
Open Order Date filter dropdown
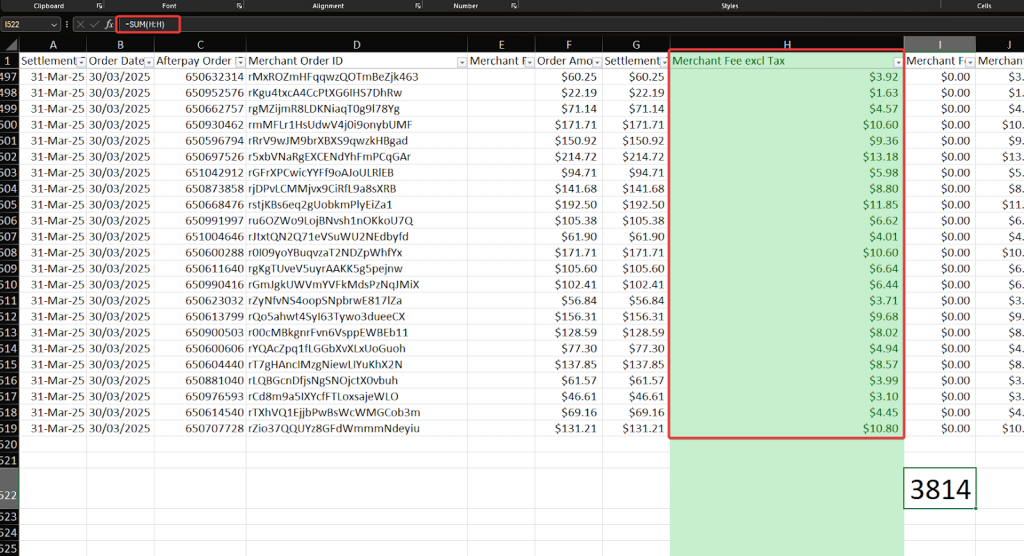click(149, 62)
